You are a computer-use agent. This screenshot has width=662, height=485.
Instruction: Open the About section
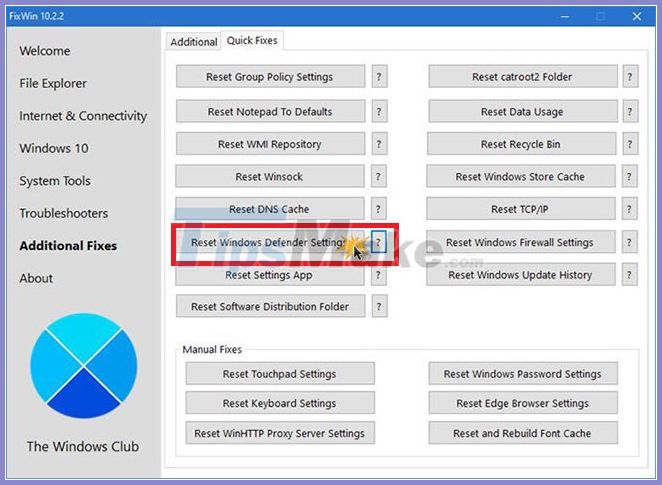(x=36, y=278)
